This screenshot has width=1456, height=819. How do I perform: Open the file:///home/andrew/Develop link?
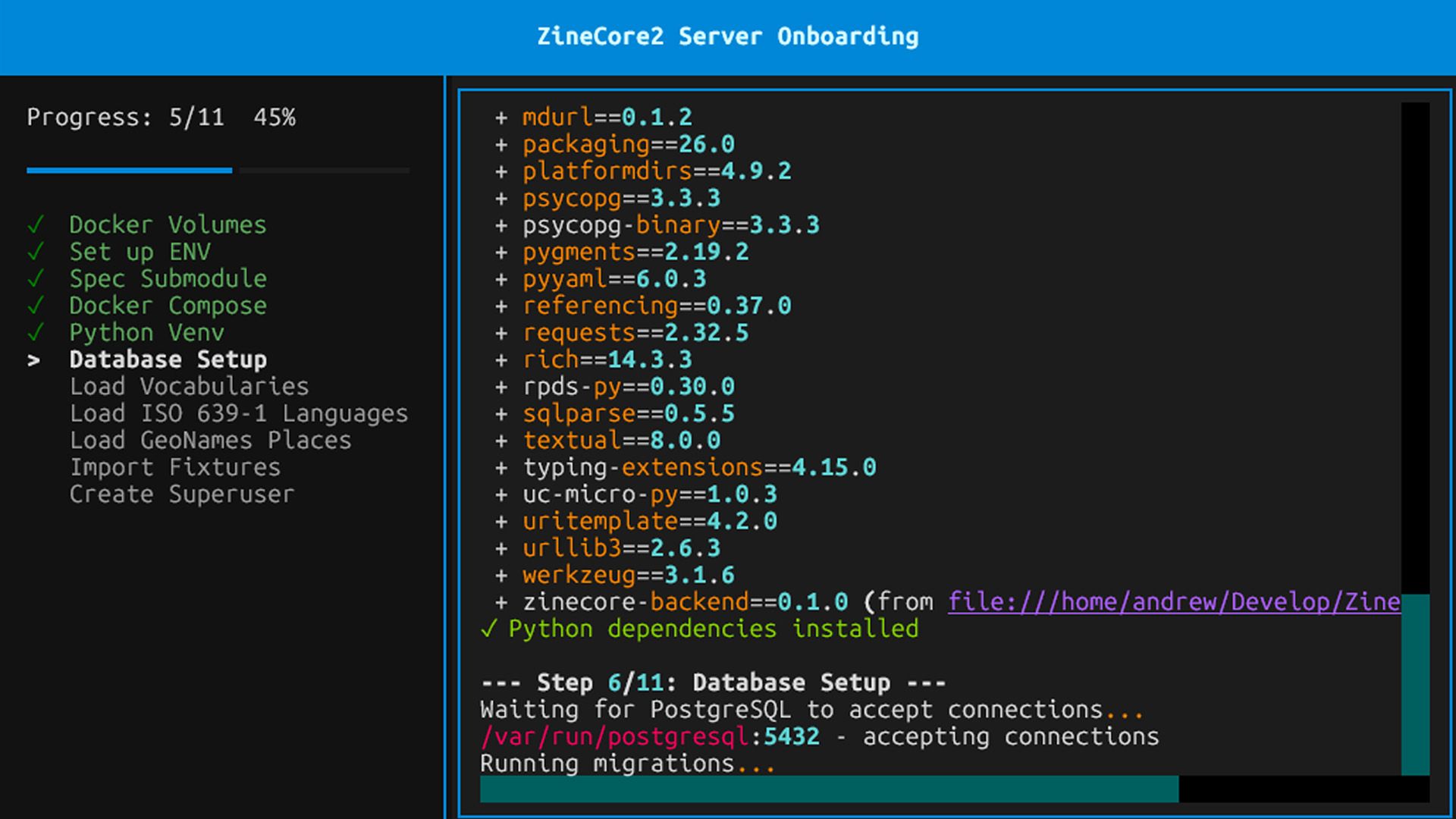pos(1172,601)
